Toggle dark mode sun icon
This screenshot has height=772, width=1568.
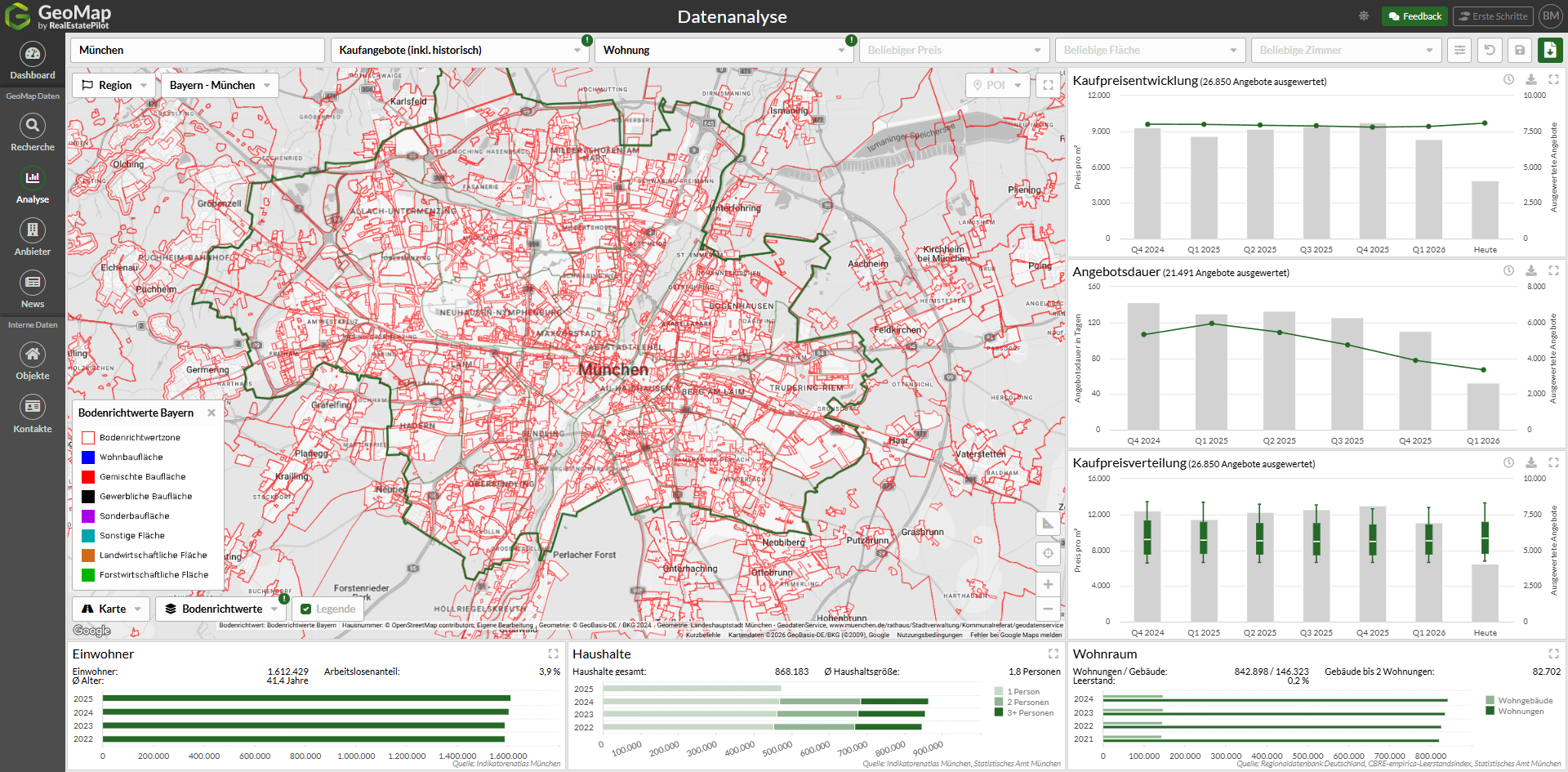[x=1364, y=16]
